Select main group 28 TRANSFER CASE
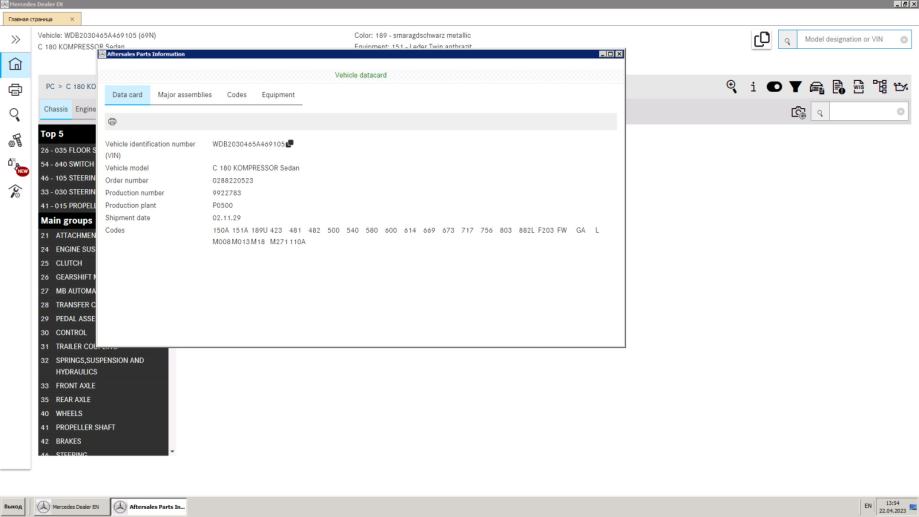This screenshot has width=919, height=517. [67, 305]
